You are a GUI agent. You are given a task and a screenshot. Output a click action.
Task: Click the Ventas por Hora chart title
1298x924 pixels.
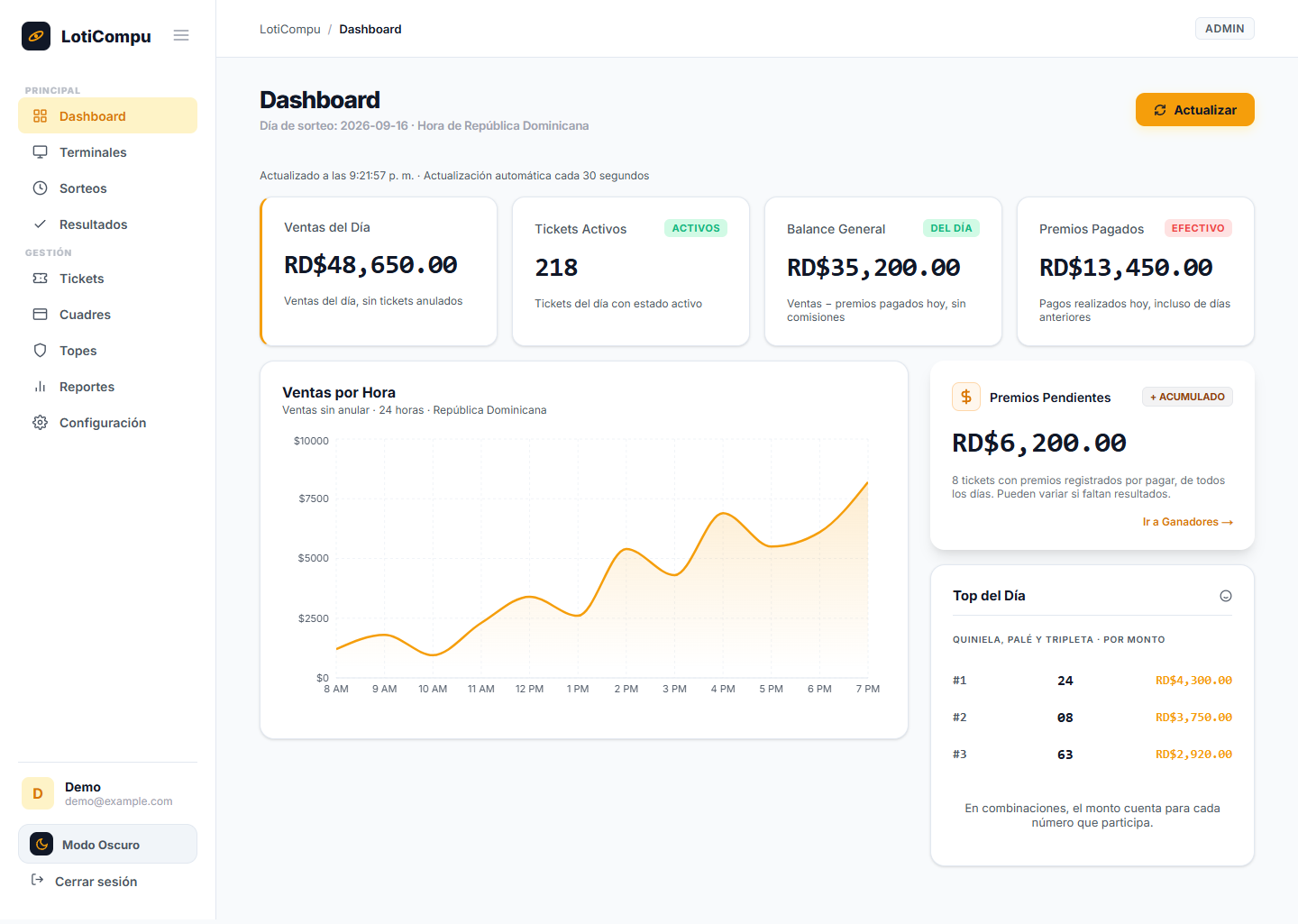click(339, 392)
